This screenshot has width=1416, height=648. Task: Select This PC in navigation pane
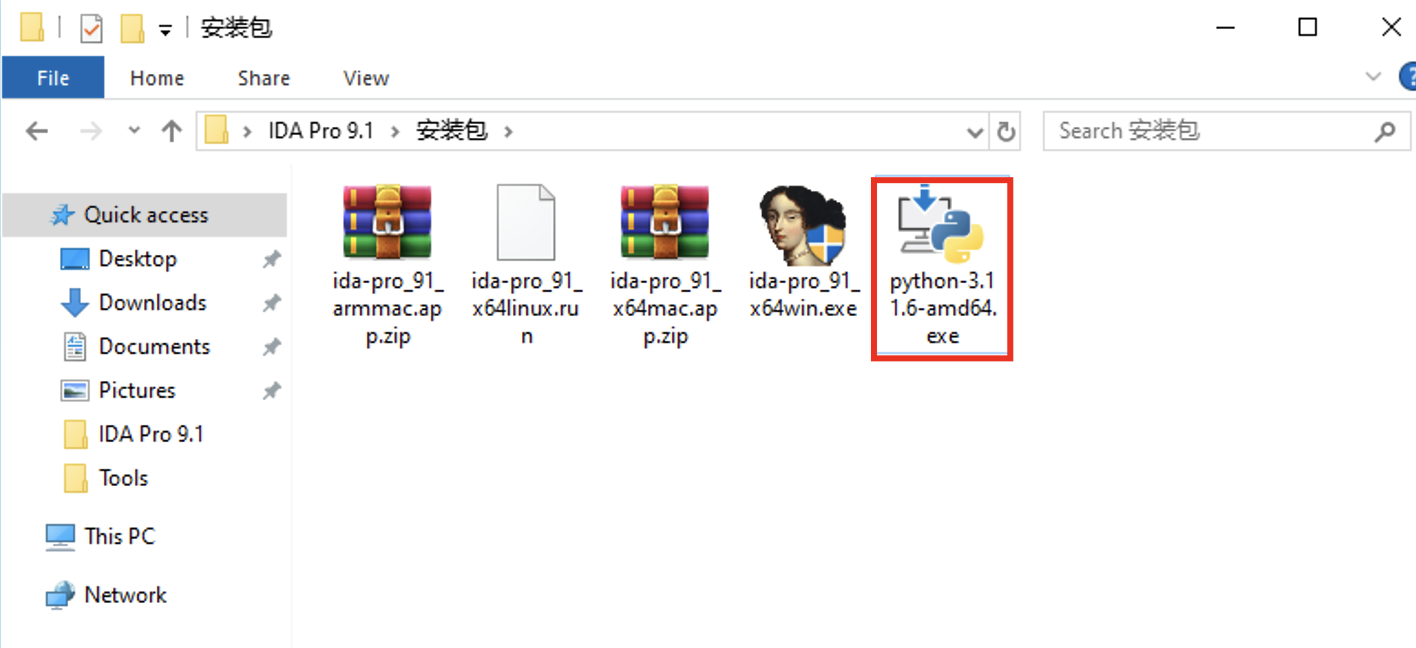point(119,537)
